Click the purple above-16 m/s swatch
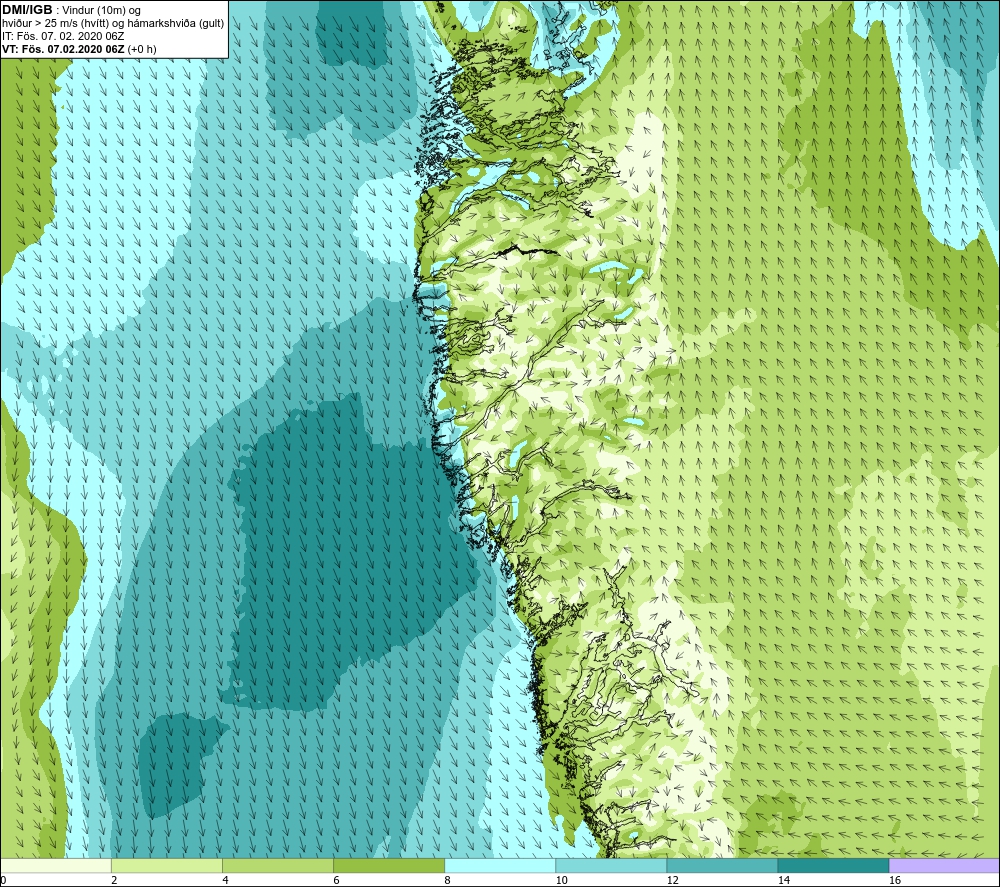The width and height of the screenshot is (1000, 887). coord(944,865)
